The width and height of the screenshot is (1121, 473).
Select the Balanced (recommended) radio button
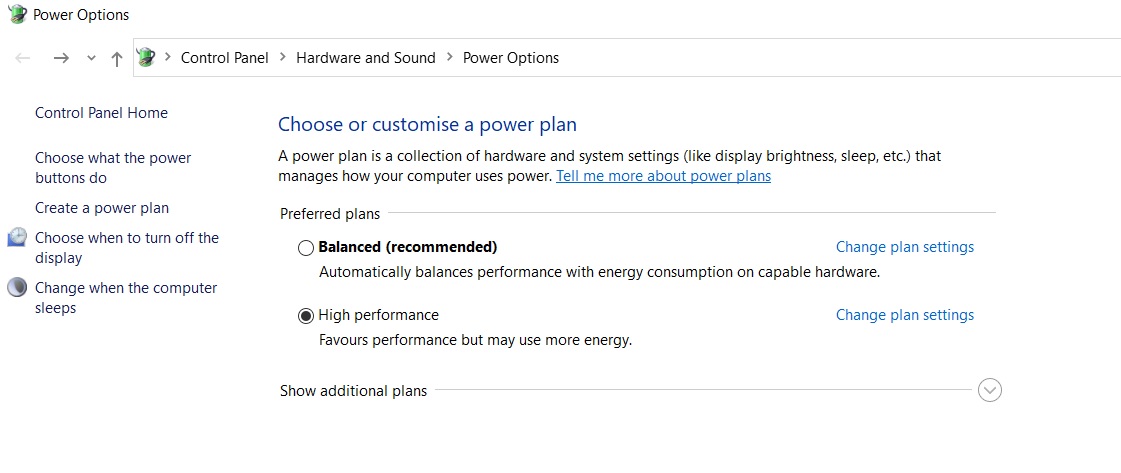click(306, 247)
